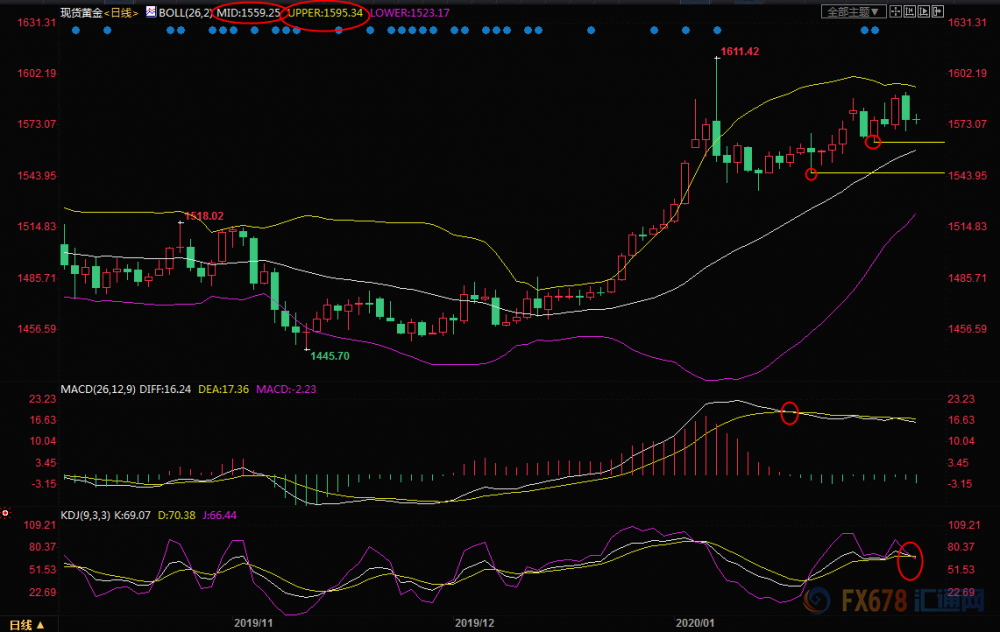The height and width of the screenshot is (632, 1000).
Task: Open the 日线 ▲ period selector at bottom
Action: [26, 625]
